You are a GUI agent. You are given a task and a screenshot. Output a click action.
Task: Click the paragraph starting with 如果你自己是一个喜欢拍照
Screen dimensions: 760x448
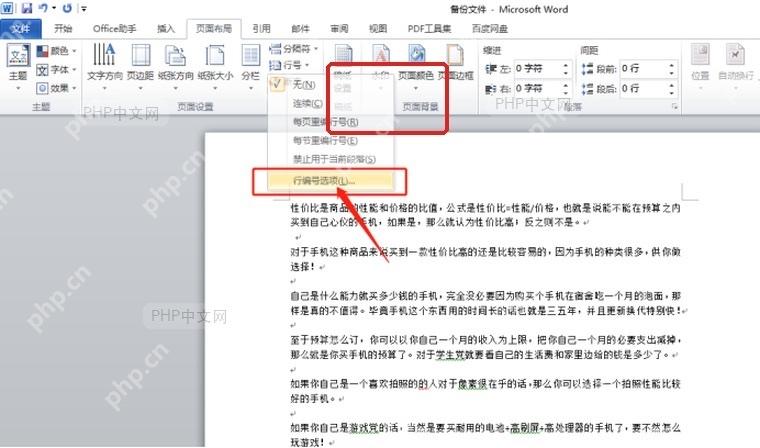(x=486, y=391)
